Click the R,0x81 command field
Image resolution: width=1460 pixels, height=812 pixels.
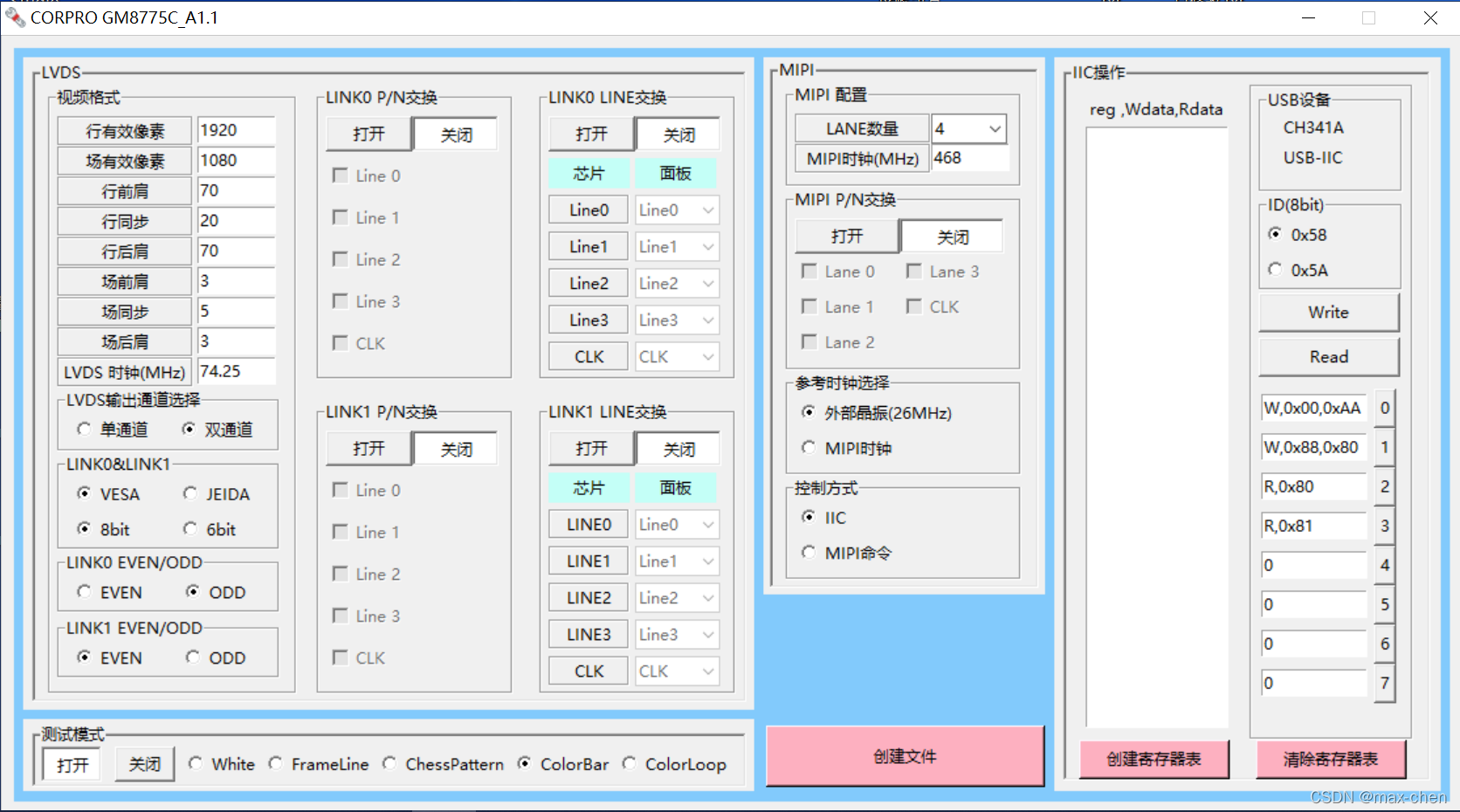tap(1313, 526)
